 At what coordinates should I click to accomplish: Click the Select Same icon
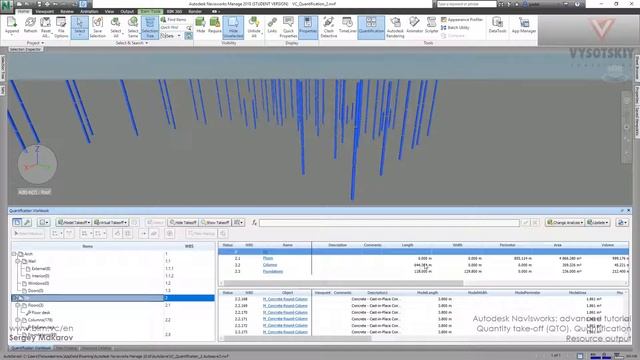[133, 26]
